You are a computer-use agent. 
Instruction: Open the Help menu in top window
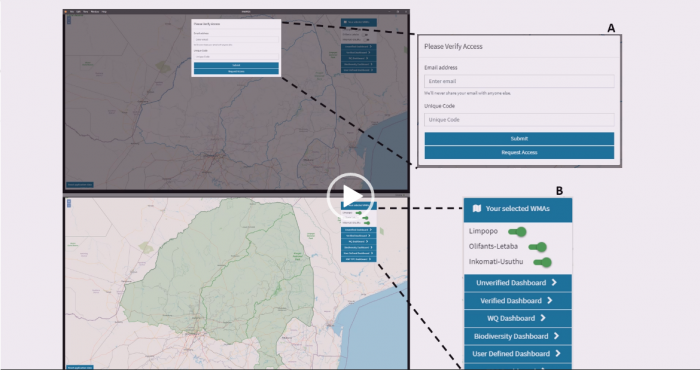point(104,11)
